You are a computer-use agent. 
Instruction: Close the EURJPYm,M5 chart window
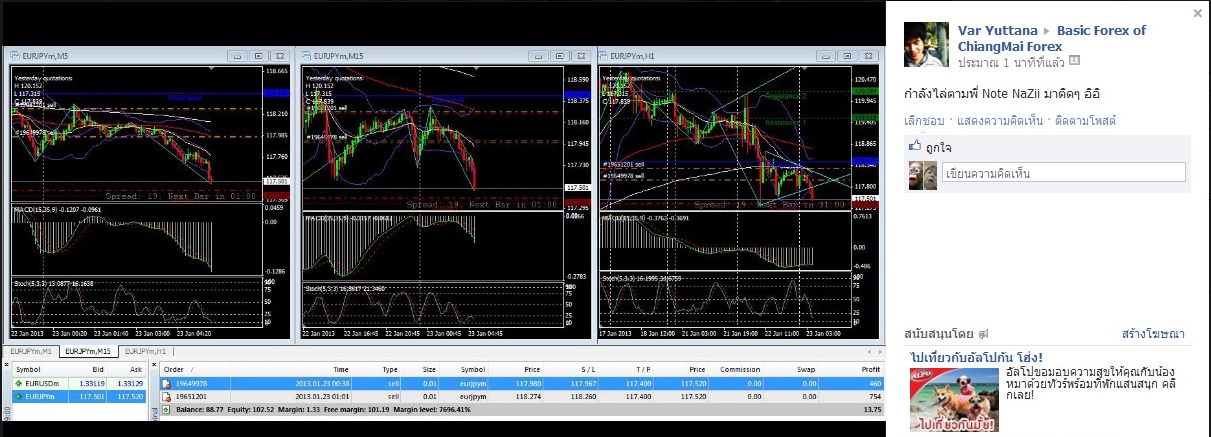point(280,56)
